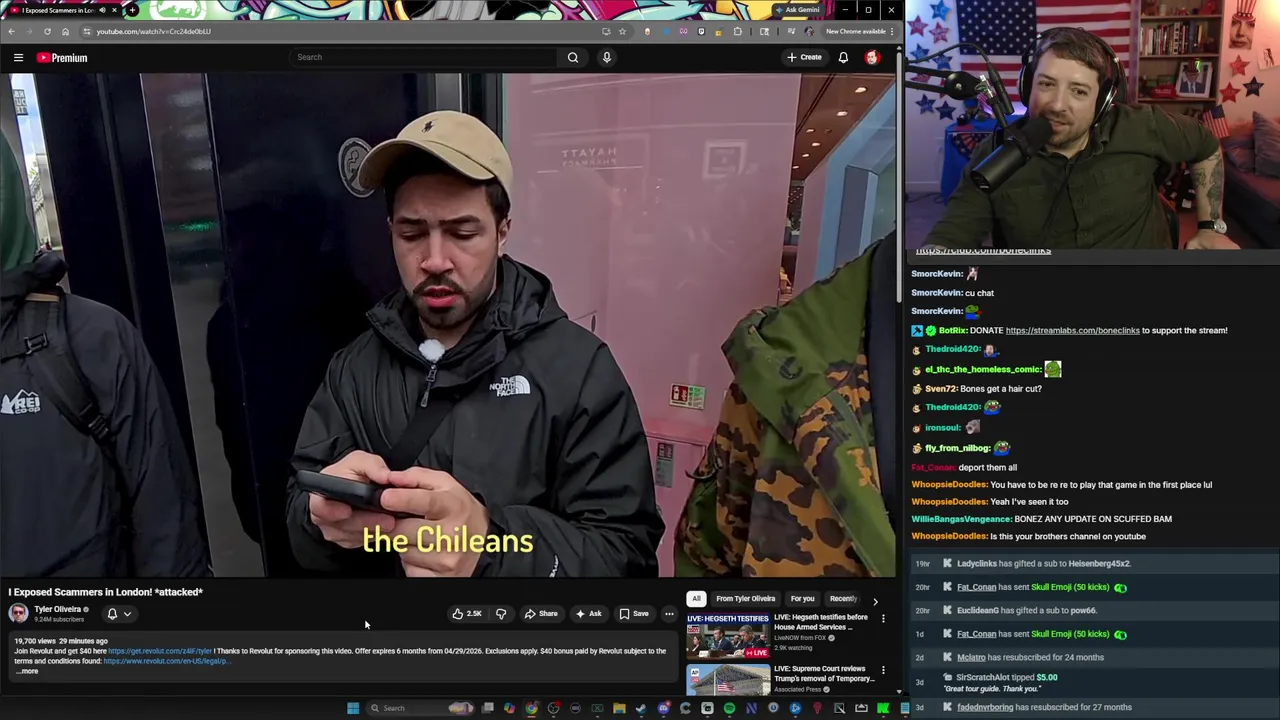Click the Ask Gemini button
This screenshot has width=1280, height=720.
(x=798, y=10)
